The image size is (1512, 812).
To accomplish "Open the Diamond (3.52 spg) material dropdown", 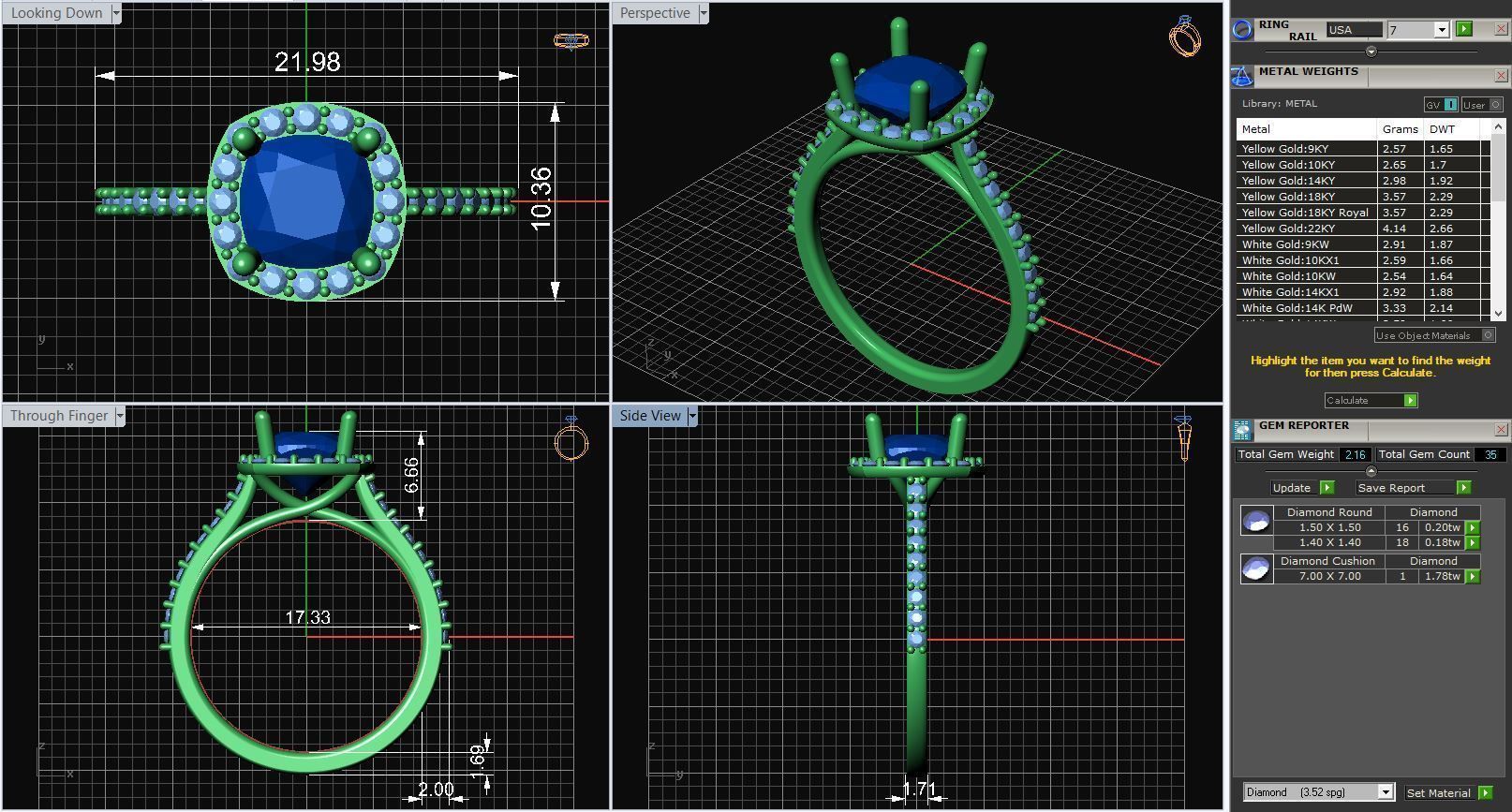I will click(1385, 792).
